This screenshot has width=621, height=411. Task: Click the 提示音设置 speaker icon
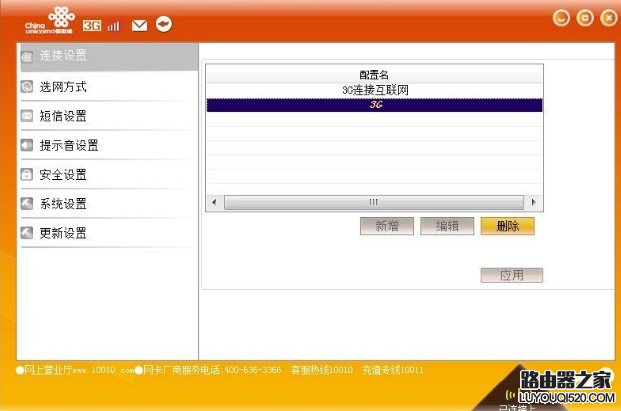click(x=27, y=145)
